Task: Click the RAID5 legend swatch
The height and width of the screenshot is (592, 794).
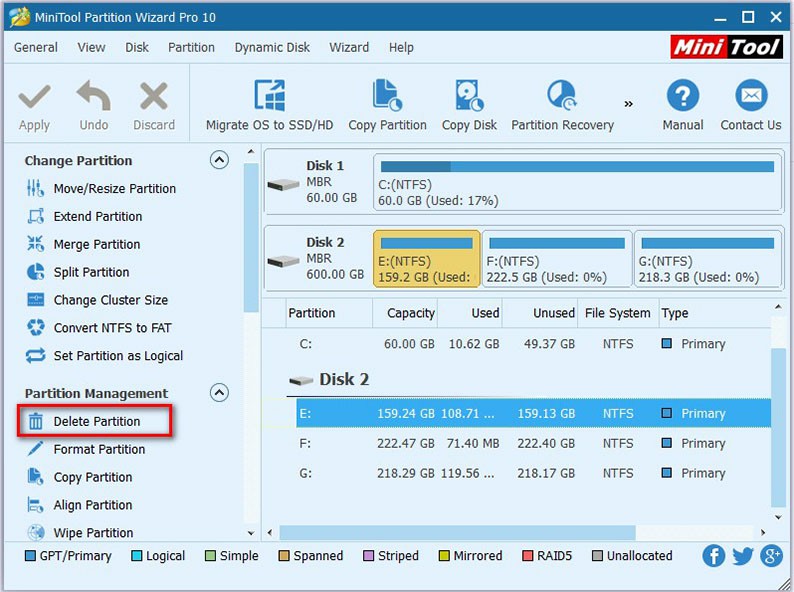Action: pos(527,556)
